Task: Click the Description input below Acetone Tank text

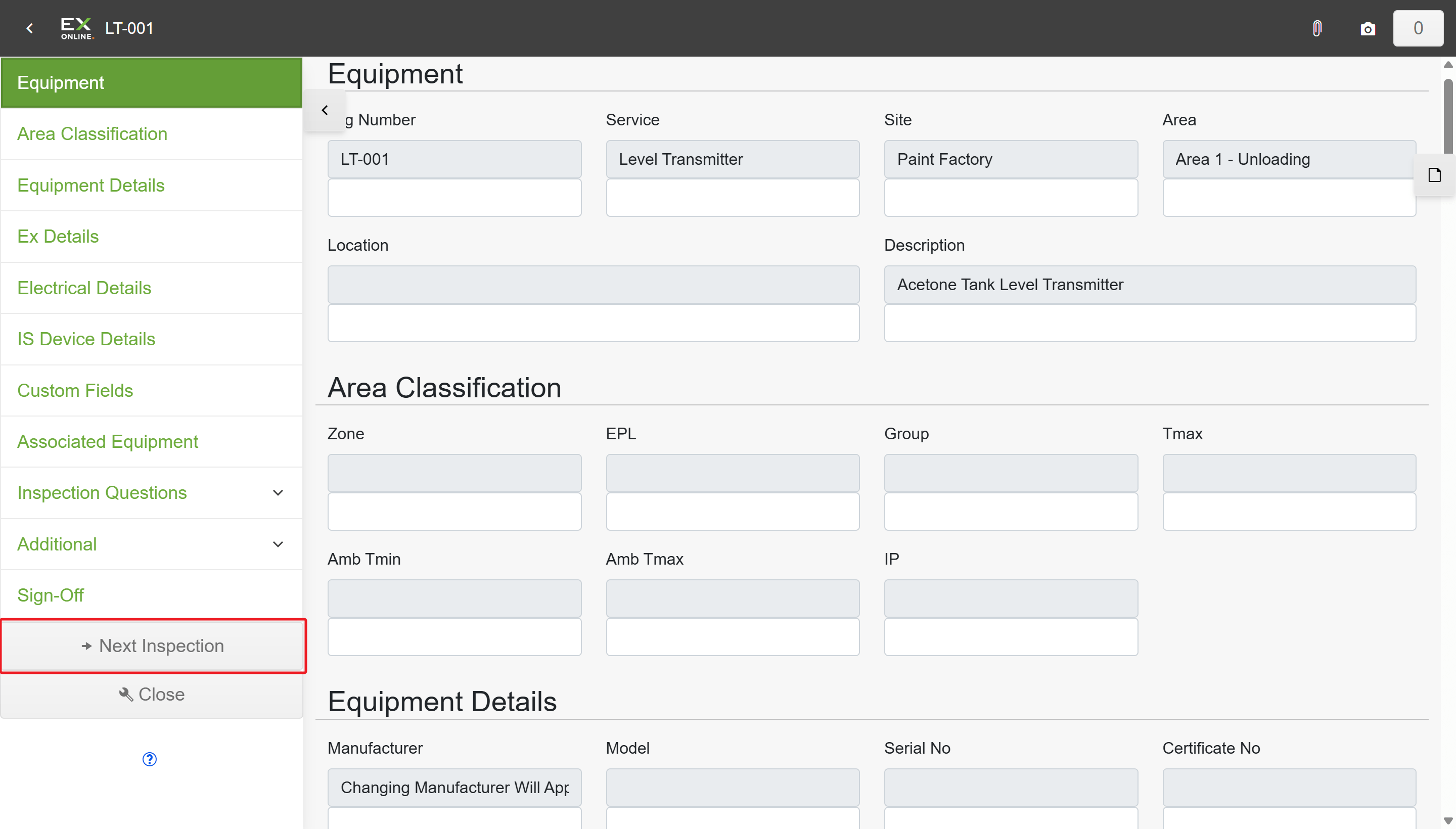Action: [1150, 323]
